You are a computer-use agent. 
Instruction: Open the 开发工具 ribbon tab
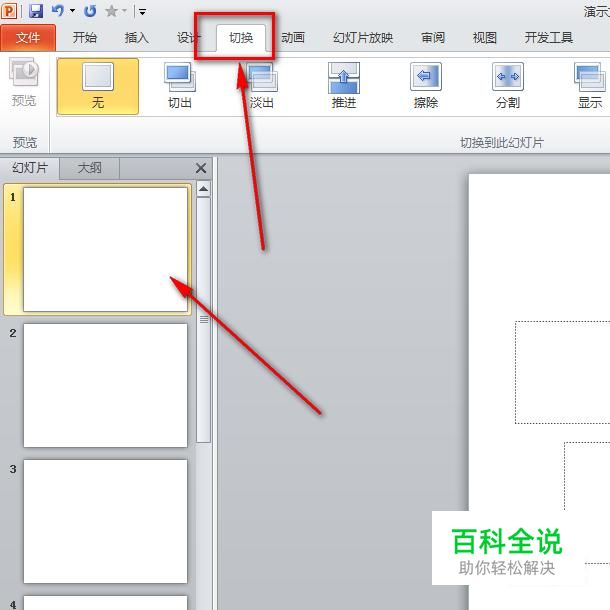[548, 38]
